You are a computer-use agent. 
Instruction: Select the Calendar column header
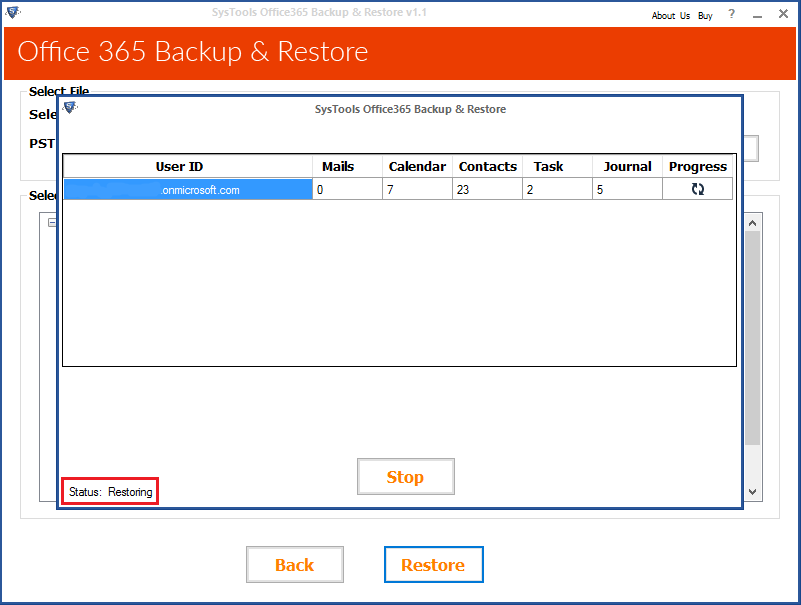(x=417, y=167)
